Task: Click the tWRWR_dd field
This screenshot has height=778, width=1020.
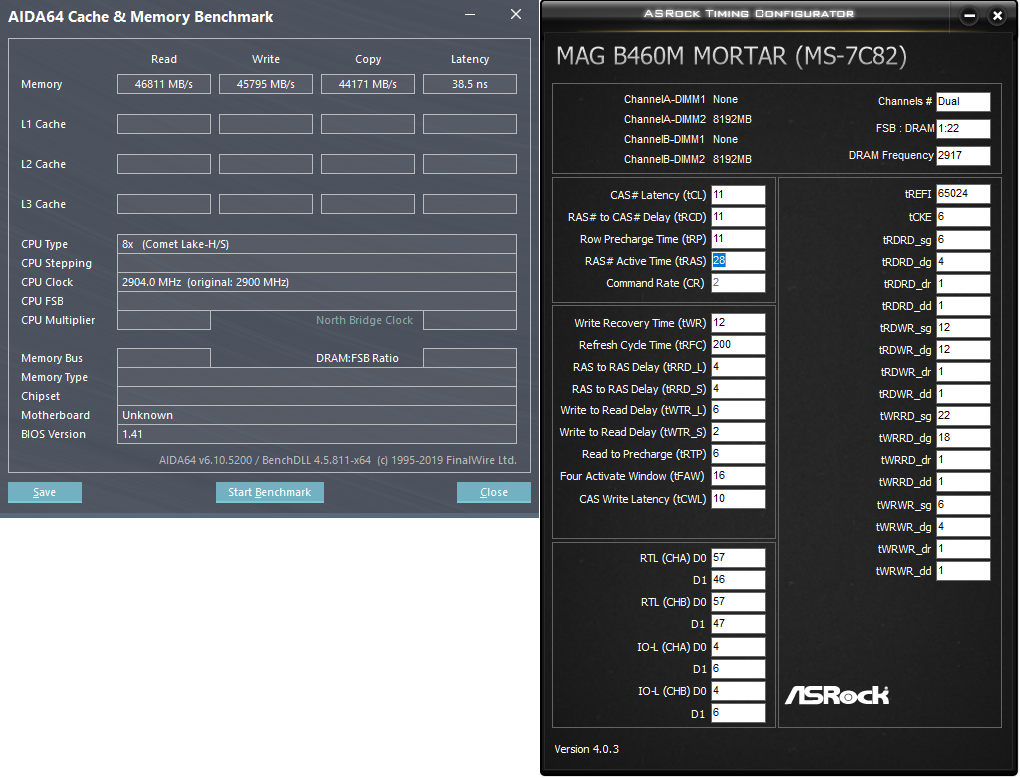Action: (x=963, y=571)
